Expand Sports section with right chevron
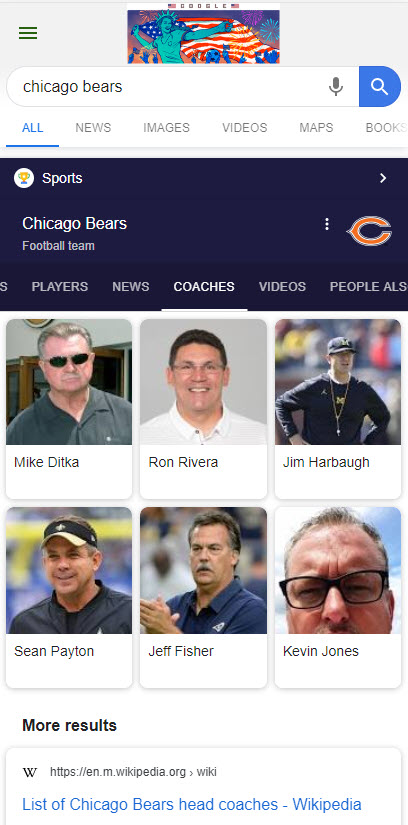The image size is (408, 825). [383, 178]
